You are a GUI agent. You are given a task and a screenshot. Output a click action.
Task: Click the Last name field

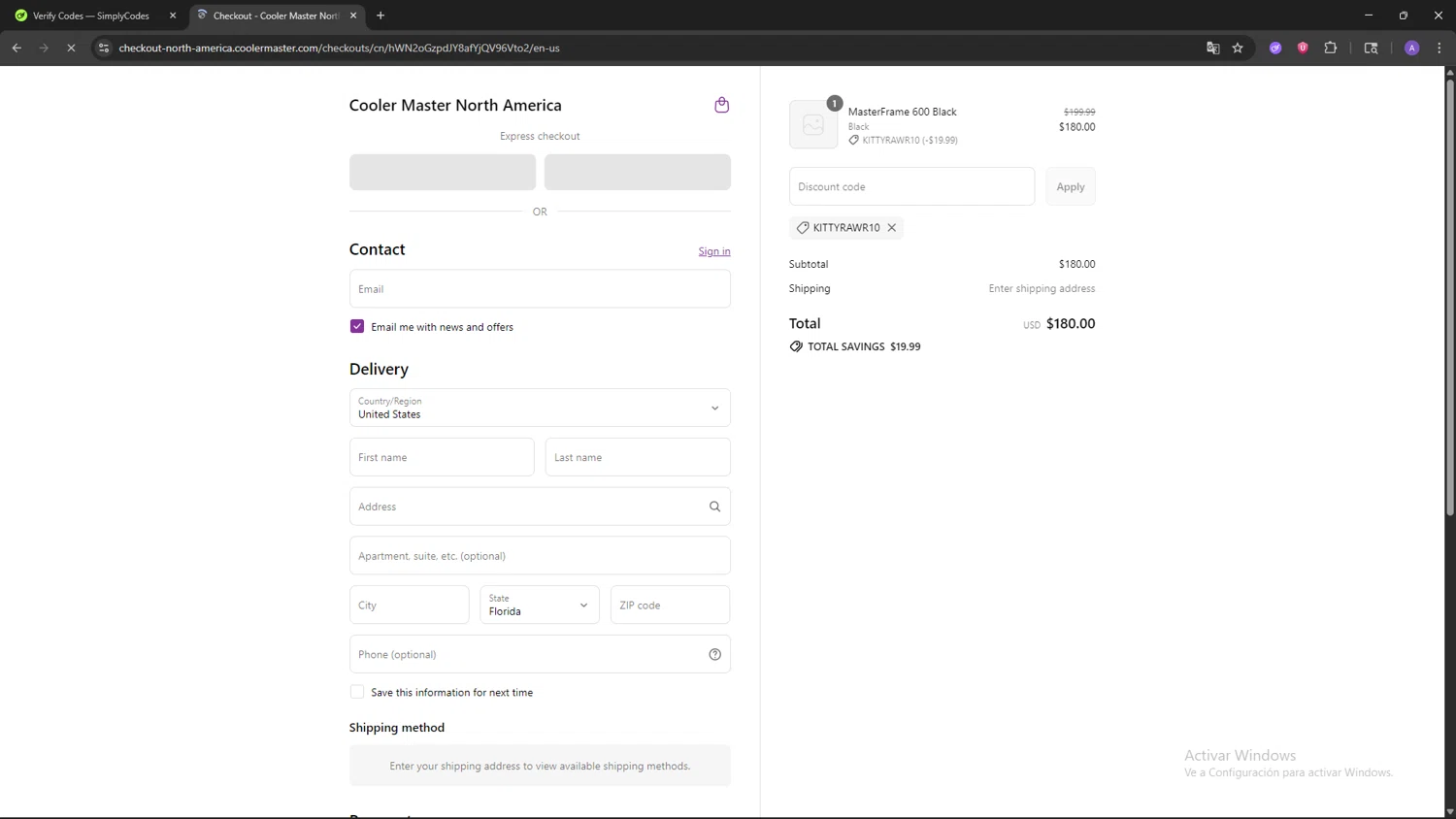[638, 457]
